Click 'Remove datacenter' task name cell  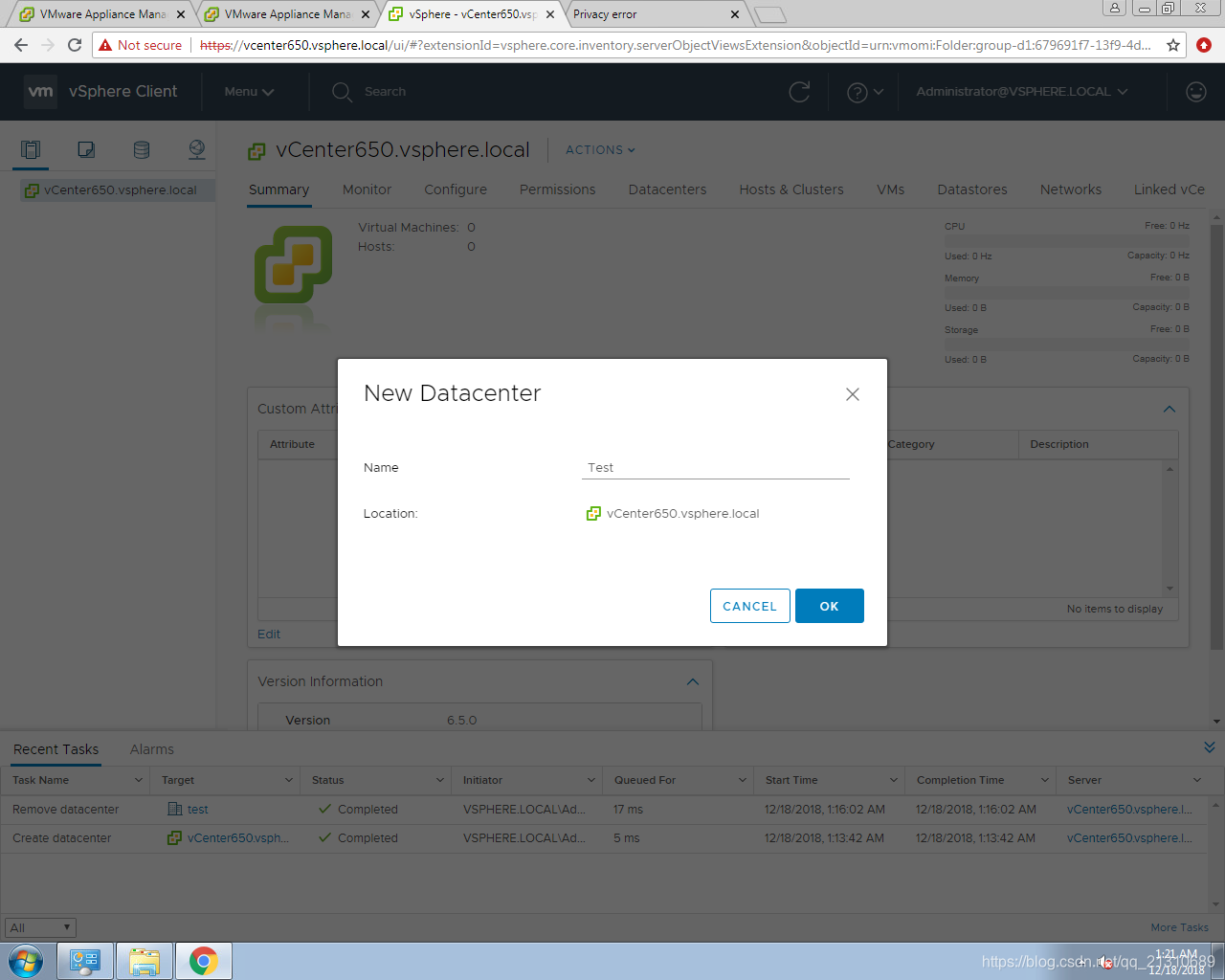click(x=66, y=810)
